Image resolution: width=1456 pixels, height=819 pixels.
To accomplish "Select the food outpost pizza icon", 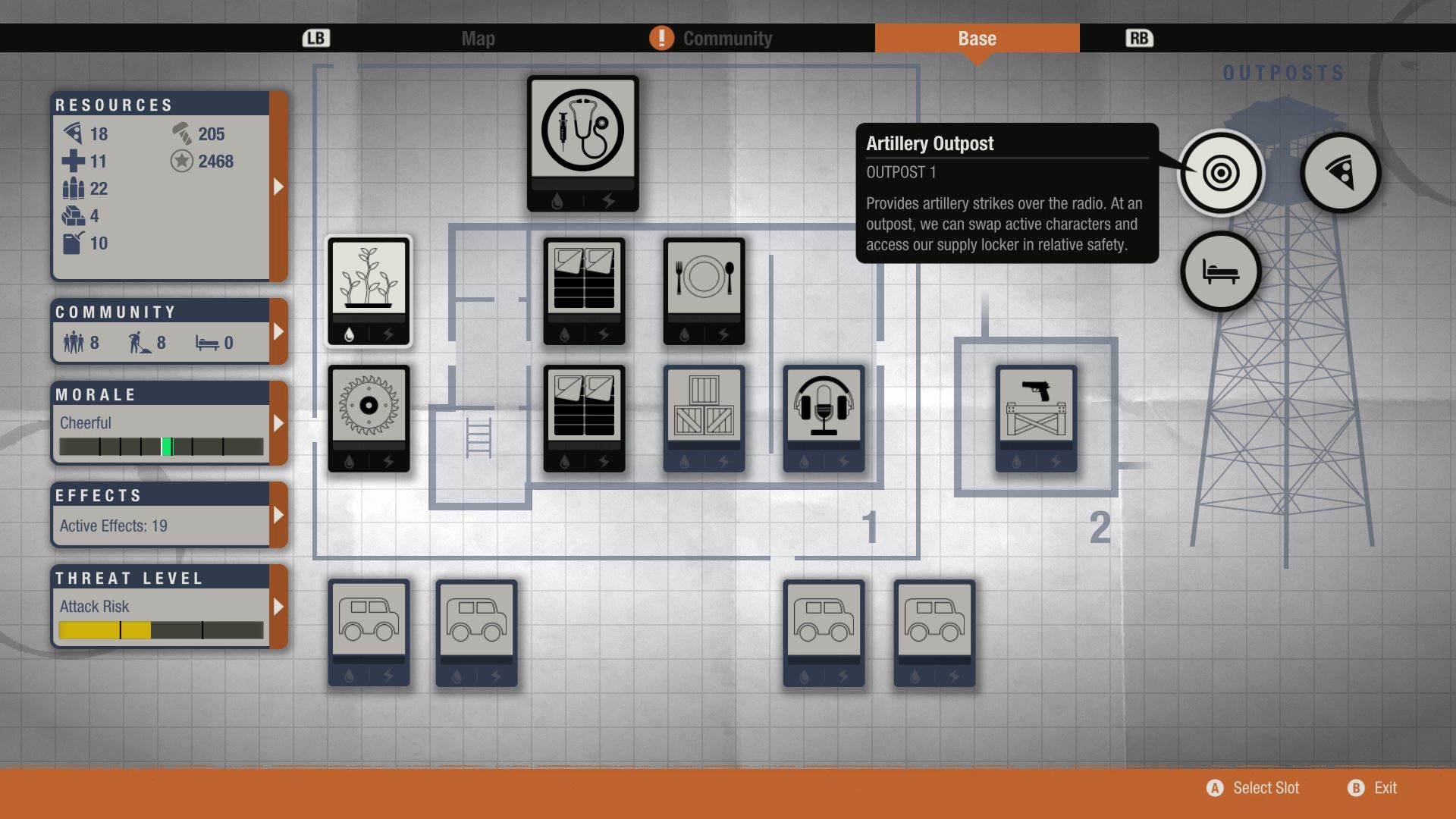I will pos(1340,173).
